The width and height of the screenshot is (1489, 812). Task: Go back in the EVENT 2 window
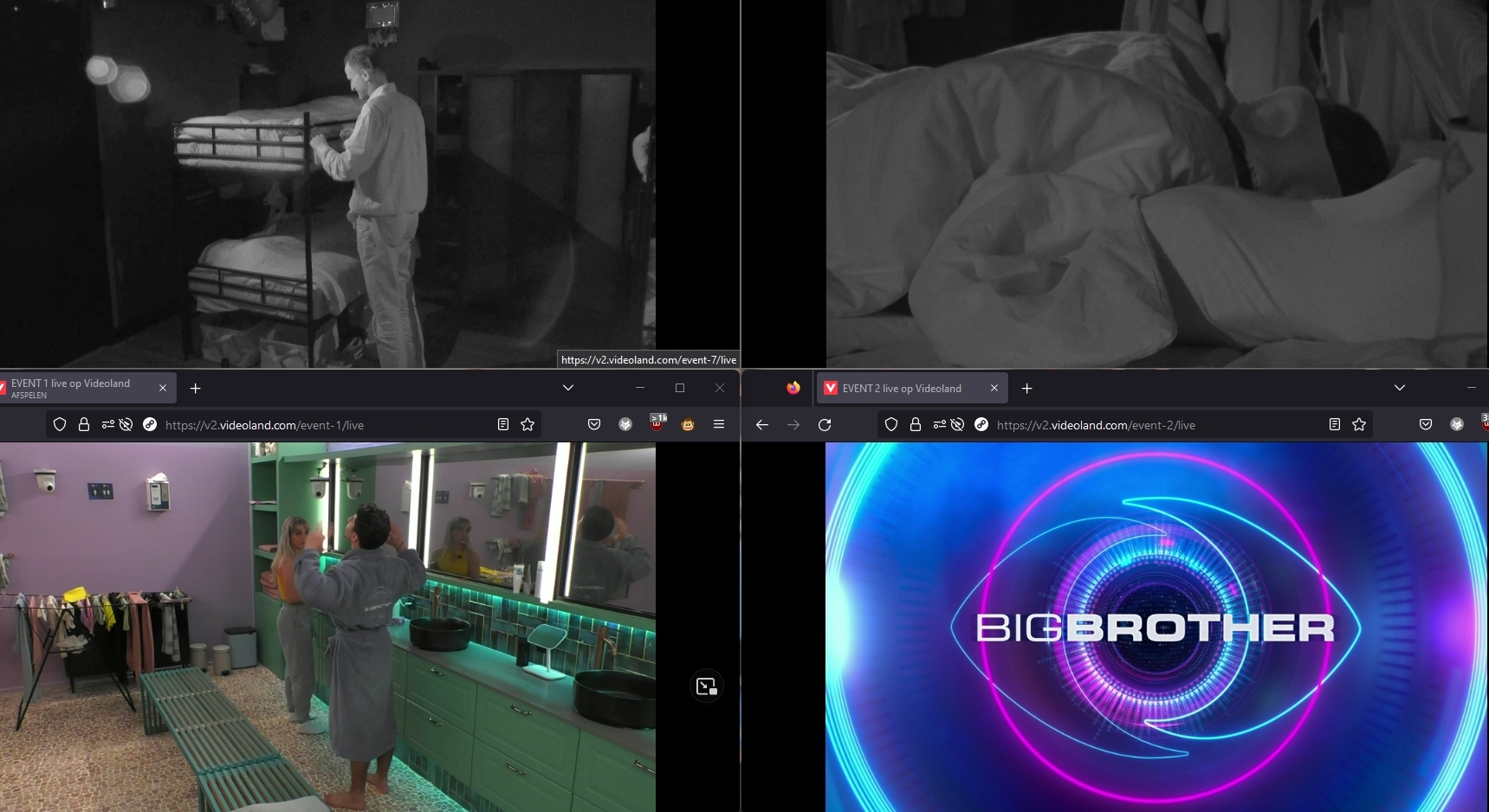click(762, 424)
